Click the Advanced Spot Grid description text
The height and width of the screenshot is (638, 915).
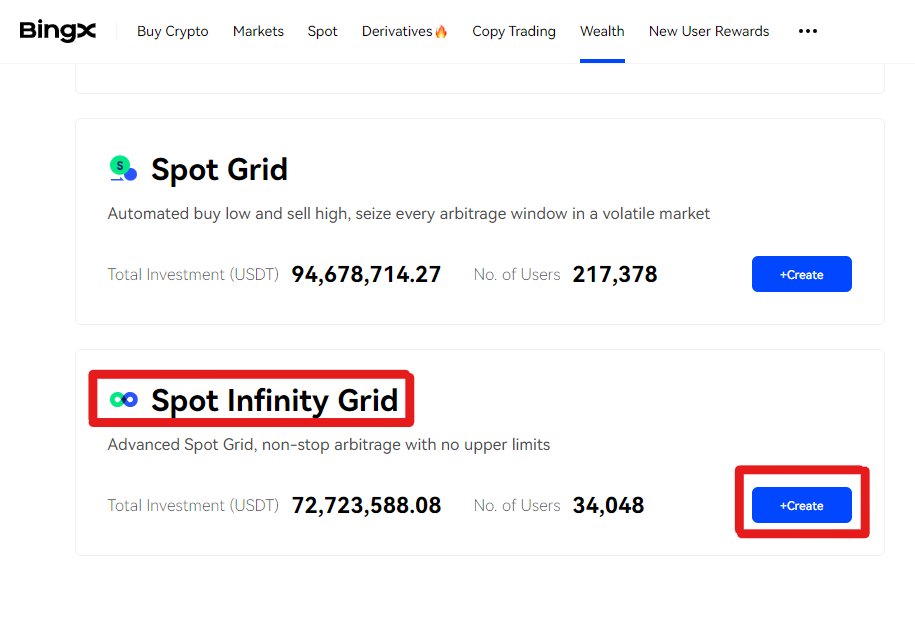click(329, 445)
